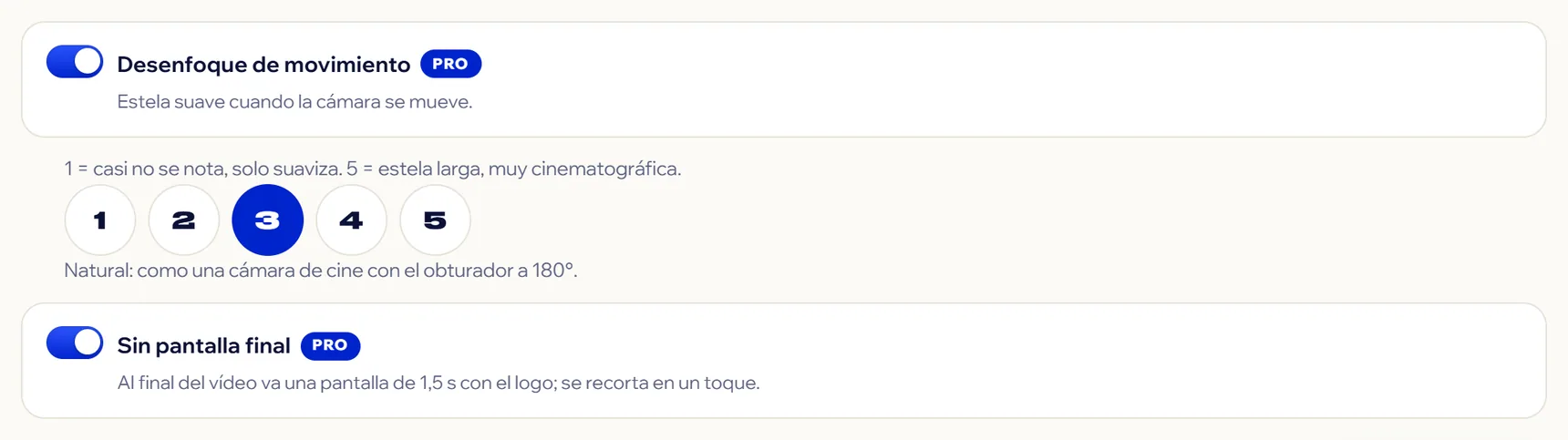Click the '5 = estela larga, muy cinematográfica' text
Image resolution: width=1568 pixels, height=440 pixels.
(x=513, y=169)
